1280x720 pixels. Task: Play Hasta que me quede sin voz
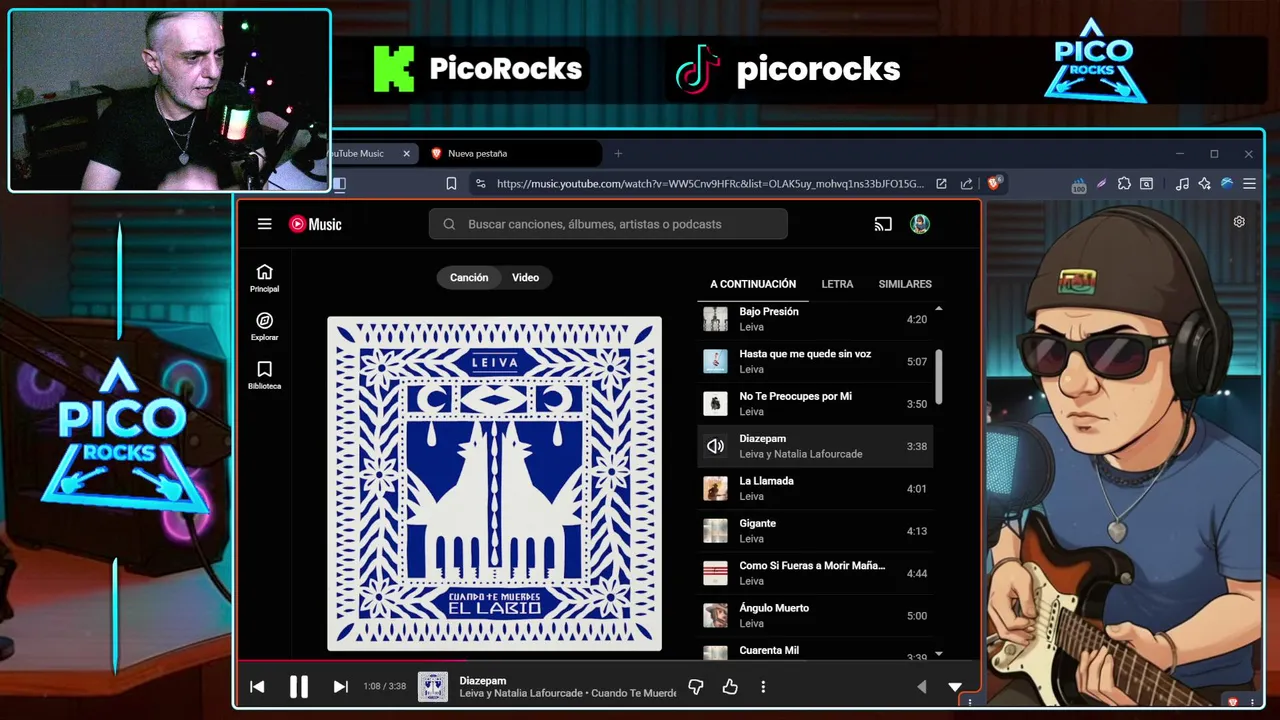coord(815,361)
